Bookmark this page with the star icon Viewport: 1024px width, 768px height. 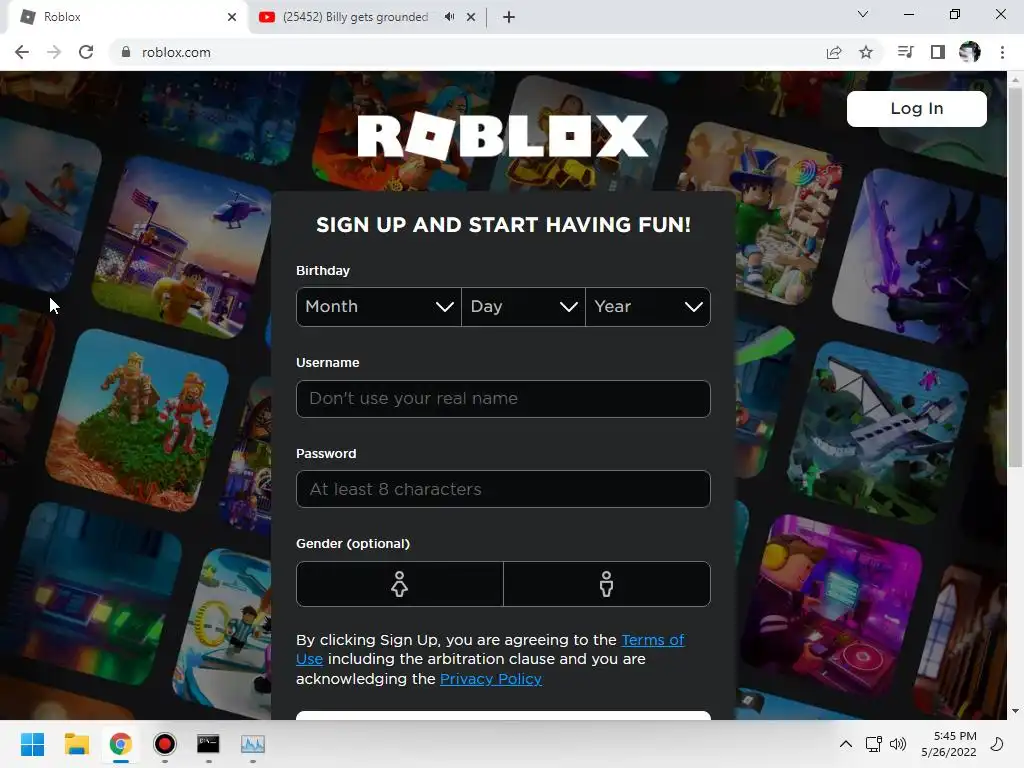(x=866, y=52)
